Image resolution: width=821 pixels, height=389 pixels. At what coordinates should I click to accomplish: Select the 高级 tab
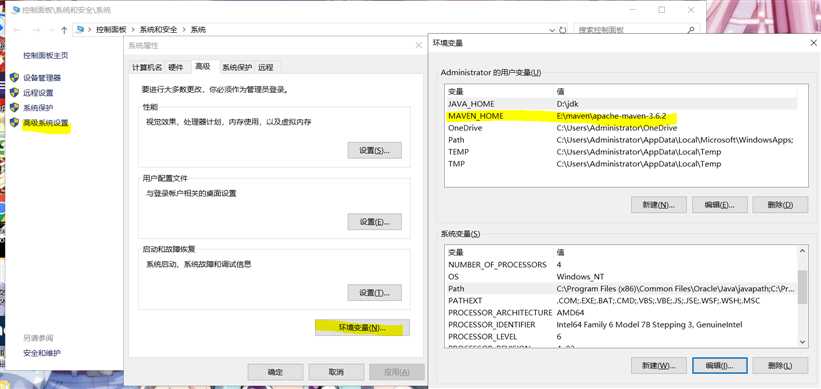[203, 66]
